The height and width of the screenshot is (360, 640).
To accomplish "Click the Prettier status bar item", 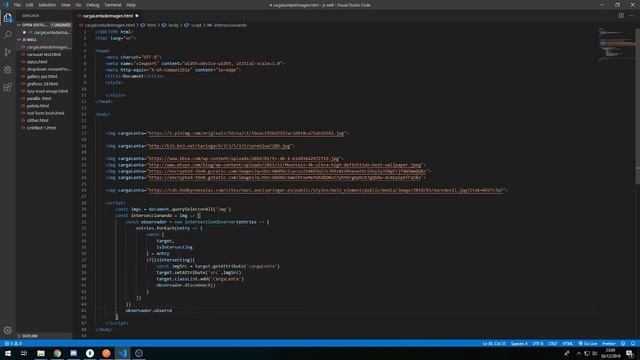I will coord(609,344).
